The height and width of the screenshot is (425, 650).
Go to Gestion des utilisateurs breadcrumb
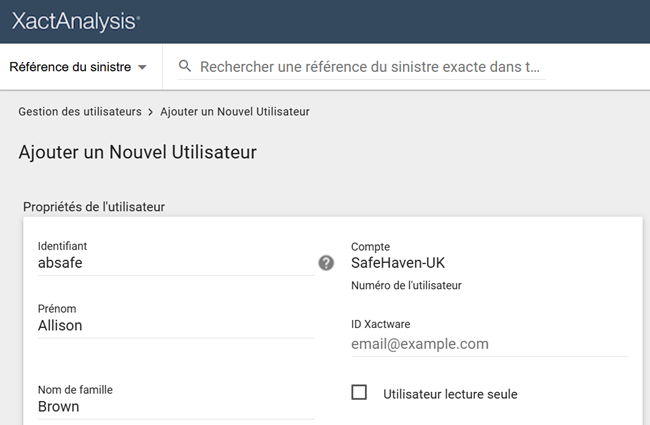point(80,112)
